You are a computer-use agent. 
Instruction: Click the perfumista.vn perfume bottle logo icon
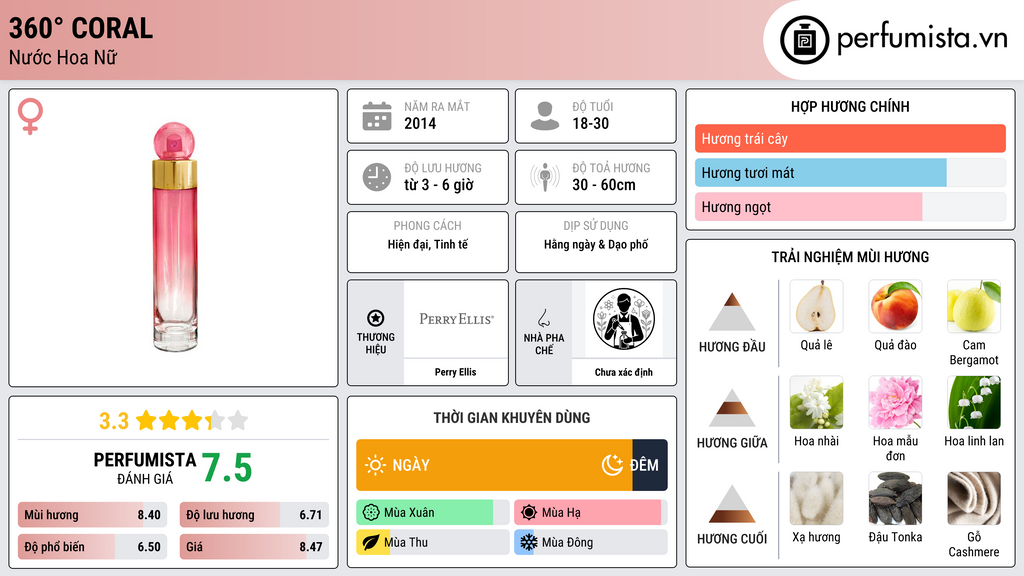point(804,40)
